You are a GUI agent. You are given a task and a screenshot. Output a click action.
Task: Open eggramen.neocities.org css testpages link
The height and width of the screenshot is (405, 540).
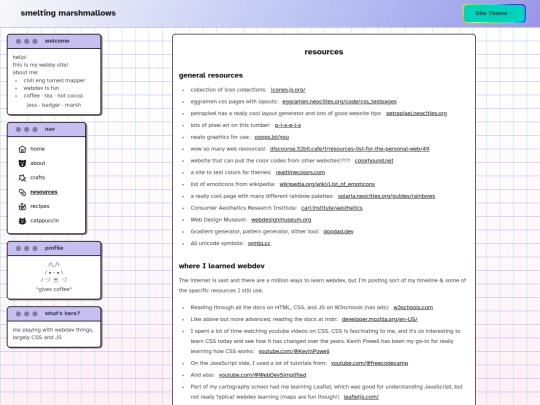click(339, 102)
